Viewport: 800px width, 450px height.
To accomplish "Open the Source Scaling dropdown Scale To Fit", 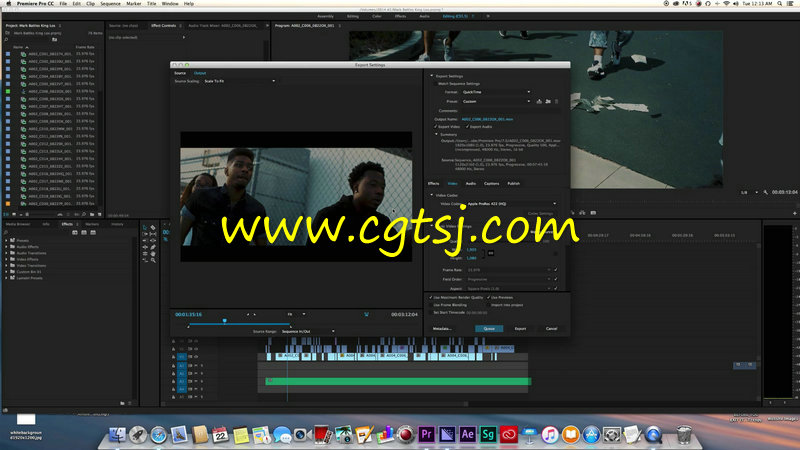I will [x=239, y=81].
